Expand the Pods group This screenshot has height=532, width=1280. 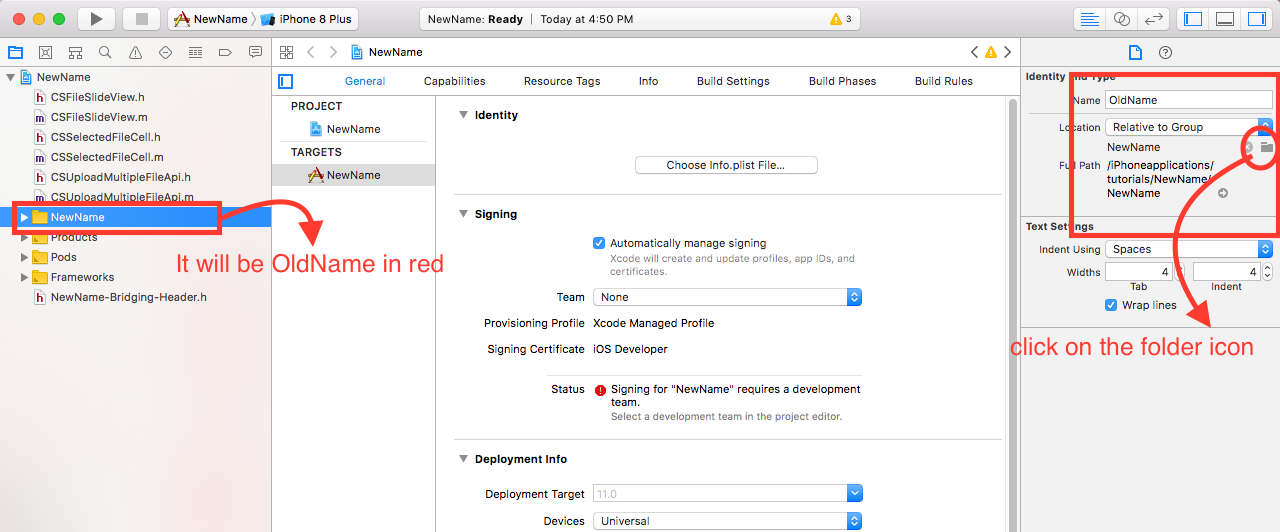coord(24,257)
